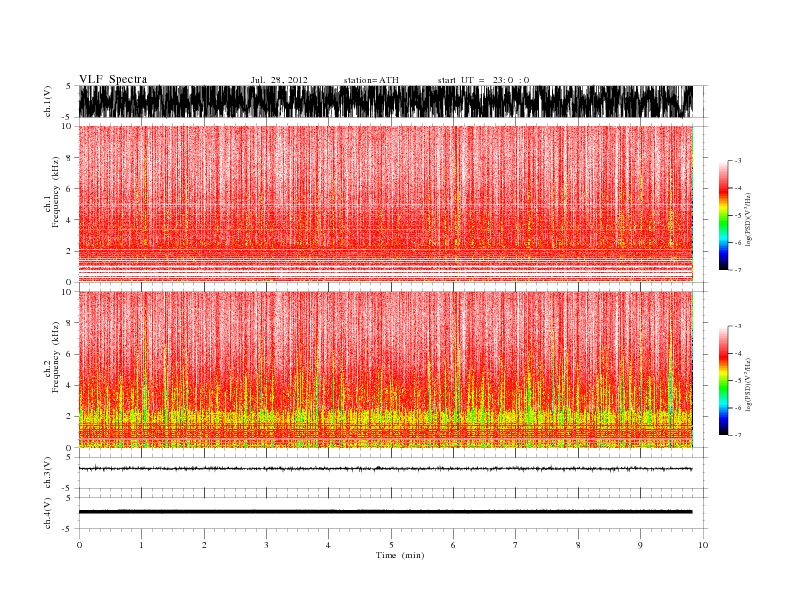Screen dimensions: 792x612
Task: Click the lower color bar's log(PSD) unit label
Action: click(749, 384)
